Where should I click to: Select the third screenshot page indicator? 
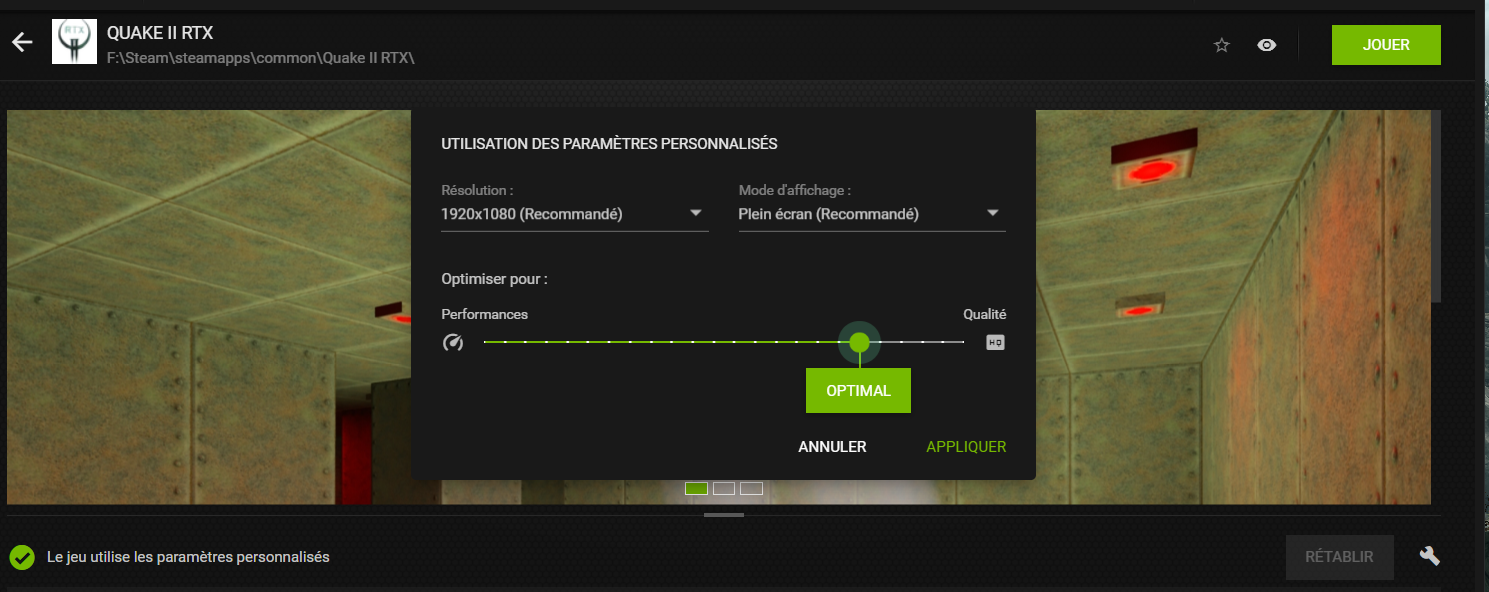(751, 488)
